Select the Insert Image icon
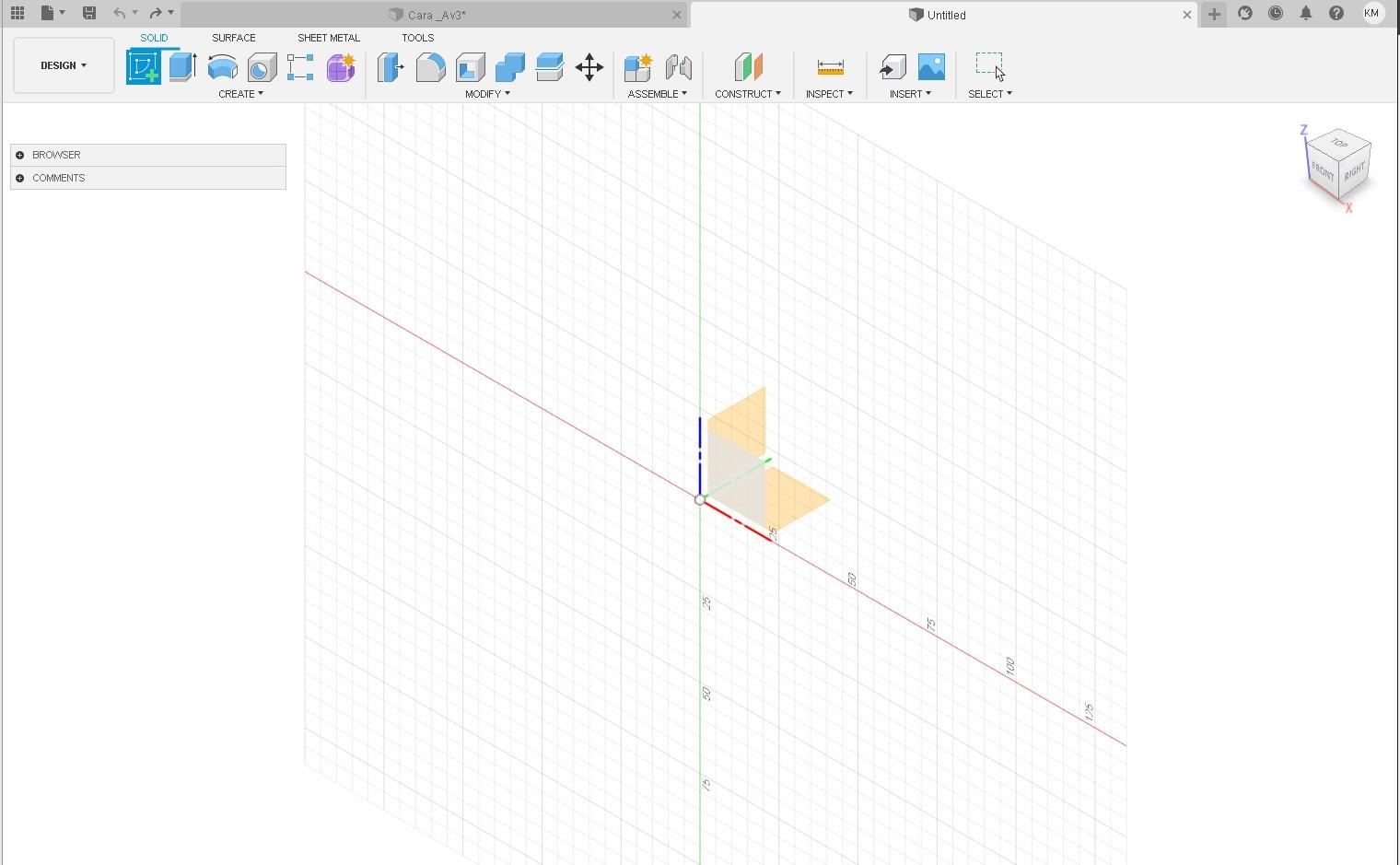The height and width of the screenshot is (865, 1400). (x=931, y=67)
